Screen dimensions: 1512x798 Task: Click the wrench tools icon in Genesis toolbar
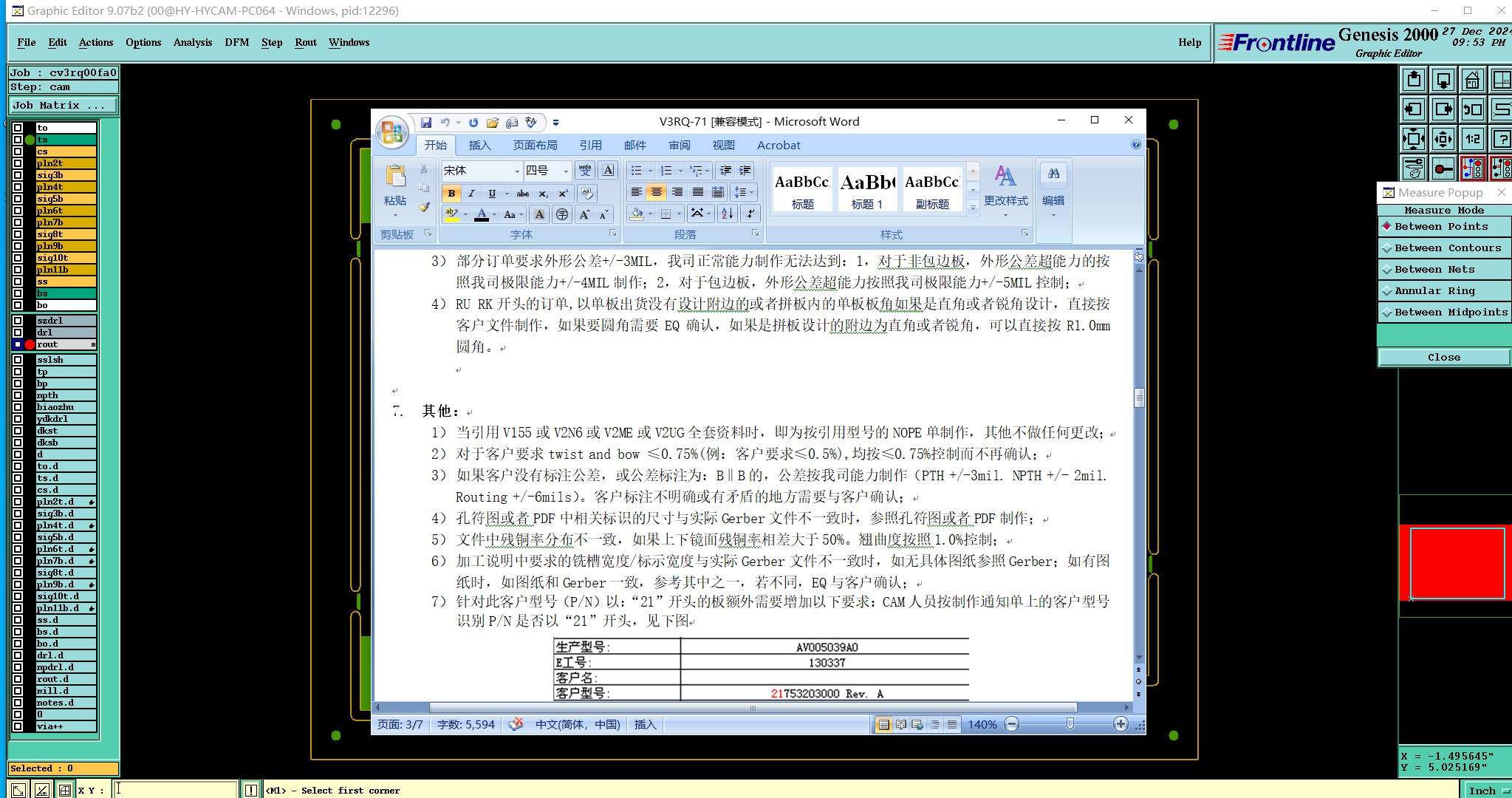(1413, 168)
